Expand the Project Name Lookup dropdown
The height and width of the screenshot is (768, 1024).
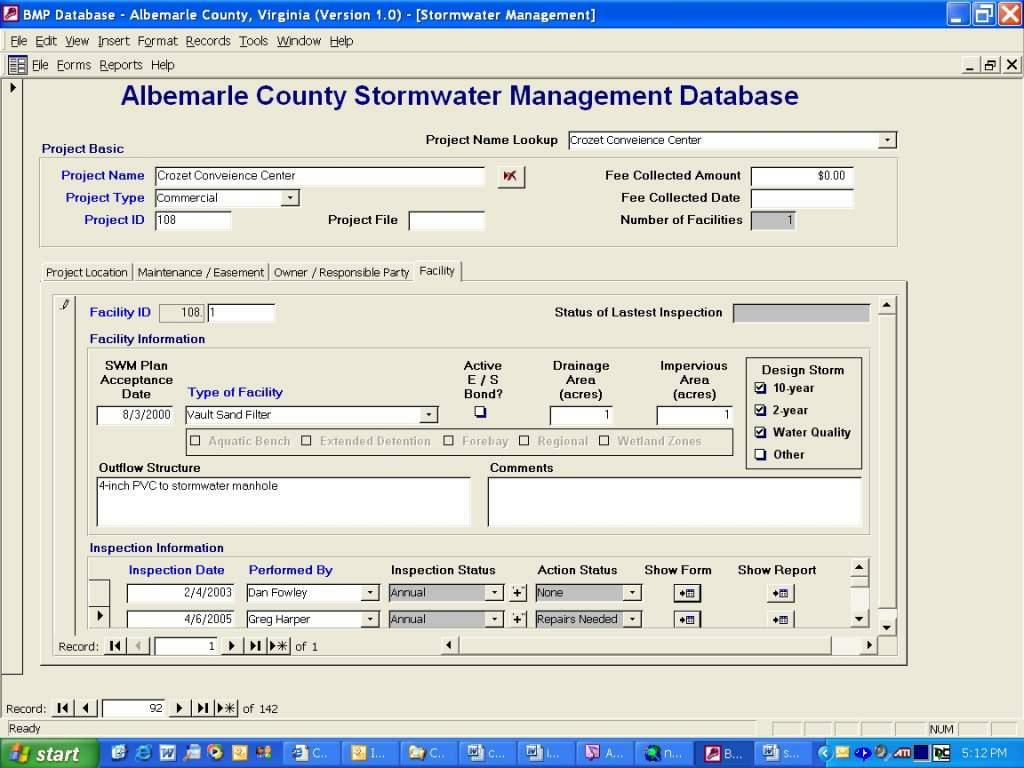pyautogui.click(x=887, y=141)
